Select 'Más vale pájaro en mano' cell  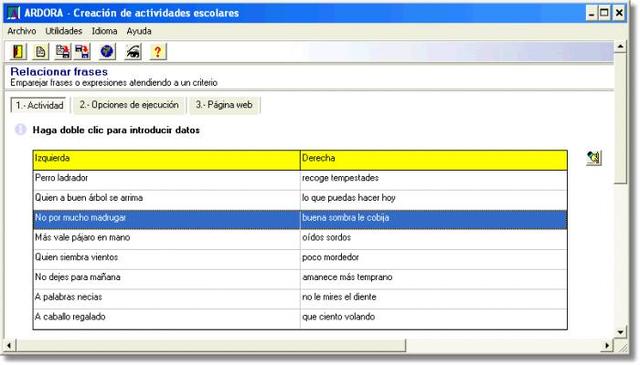click(x=167, y=240)
